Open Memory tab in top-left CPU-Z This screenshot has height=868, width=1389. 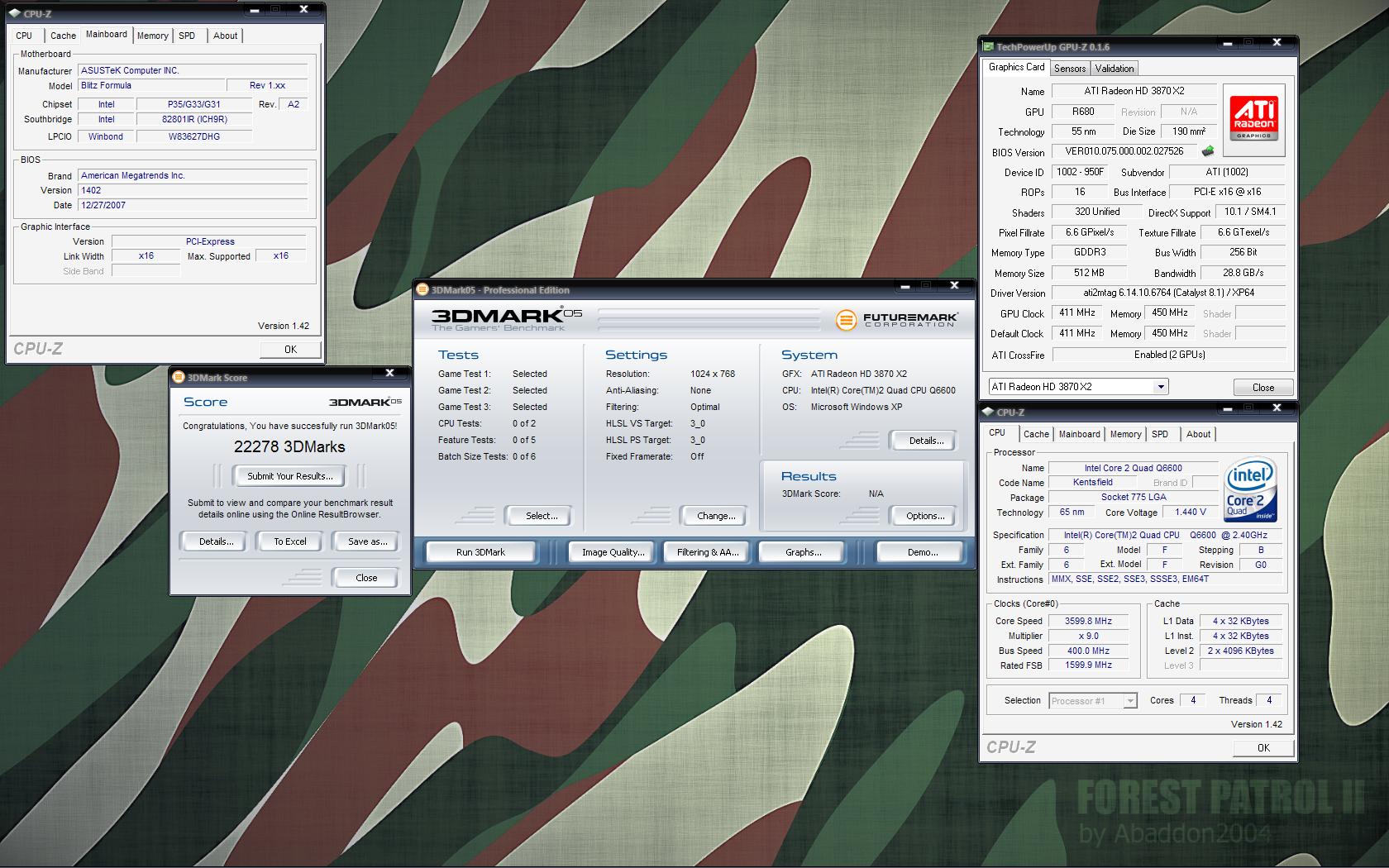pyautogui.click(x=153, y=36)
